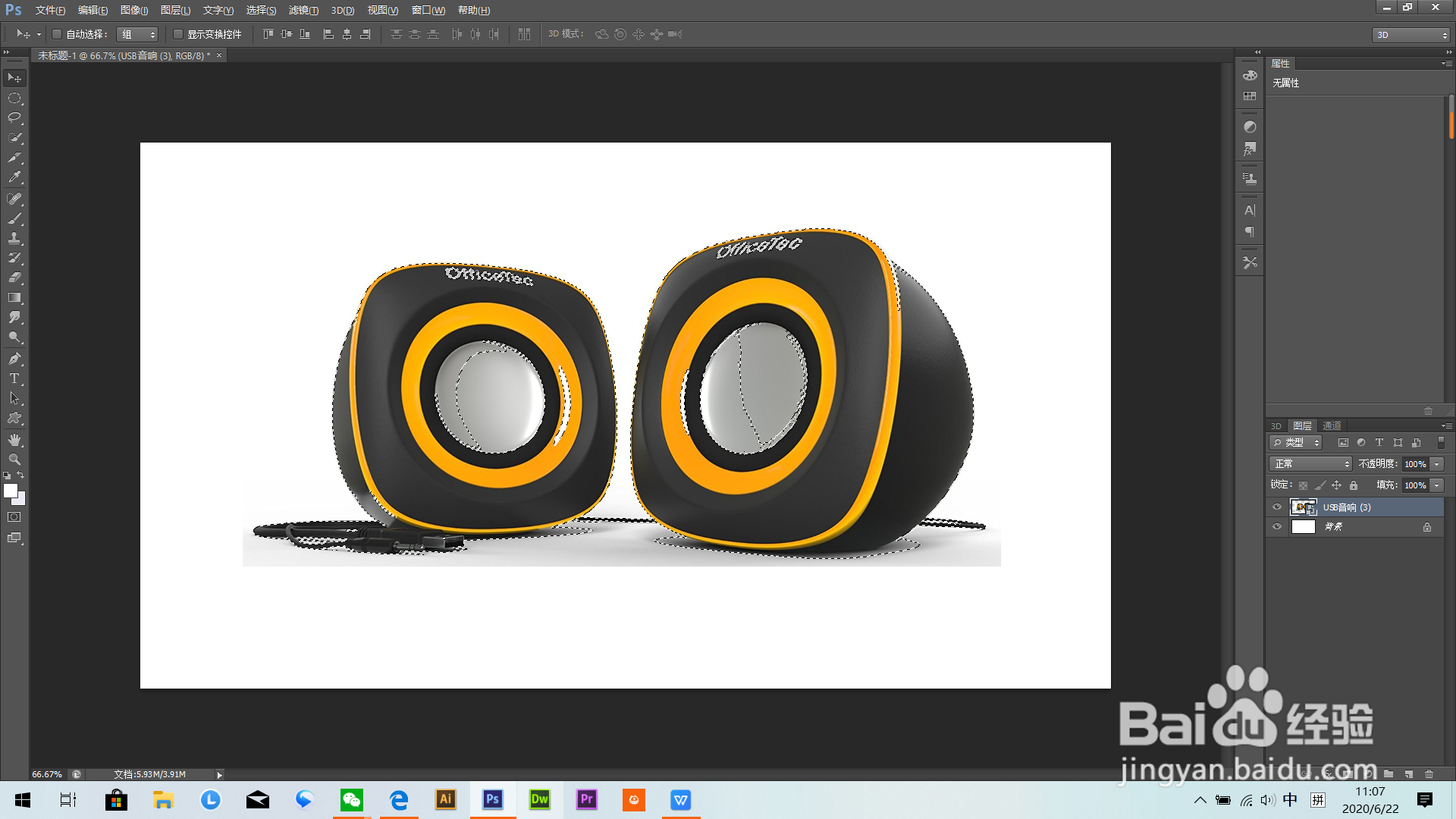
Task: Select the Zoom tool in toolbox
Action: coord(14,460)
